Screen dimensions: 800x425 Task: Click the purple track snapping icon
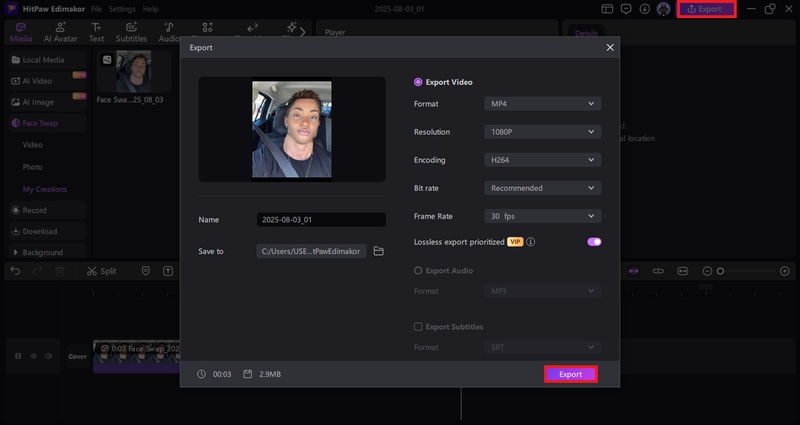[634, 271]
